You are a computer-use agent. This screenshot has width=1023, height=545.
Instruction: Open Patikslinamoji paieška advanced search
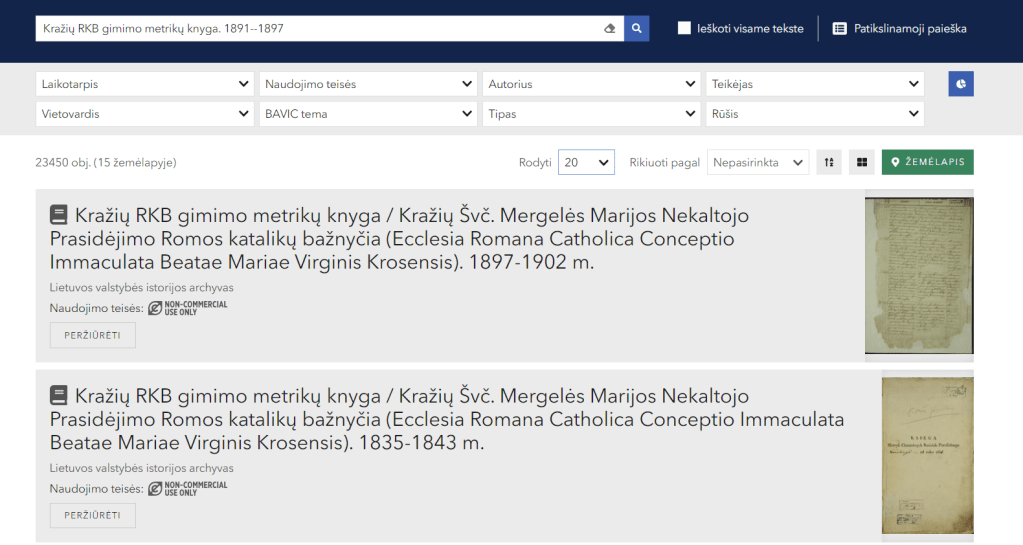click(899, 29)
